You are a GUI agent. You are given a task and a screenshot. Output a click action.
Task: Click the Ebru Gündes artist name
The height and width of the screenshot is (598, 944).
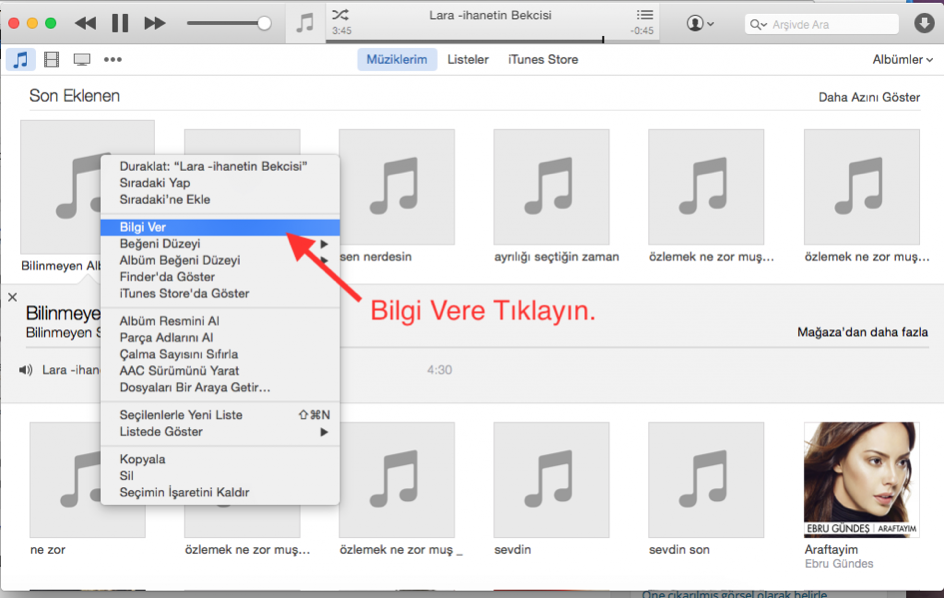click(839, 564)
